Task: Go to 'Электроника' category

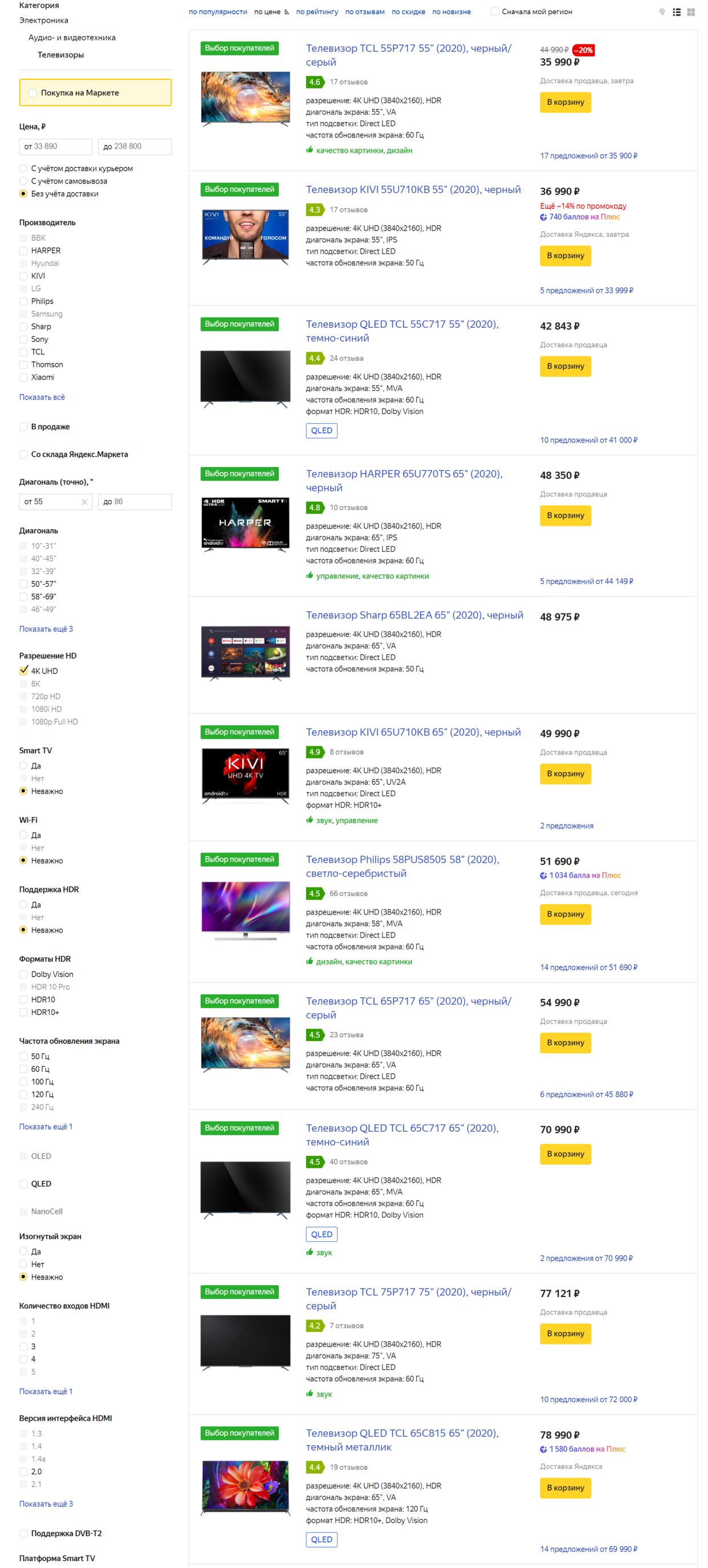Action: pyautogui.click(x=44, y=20)
